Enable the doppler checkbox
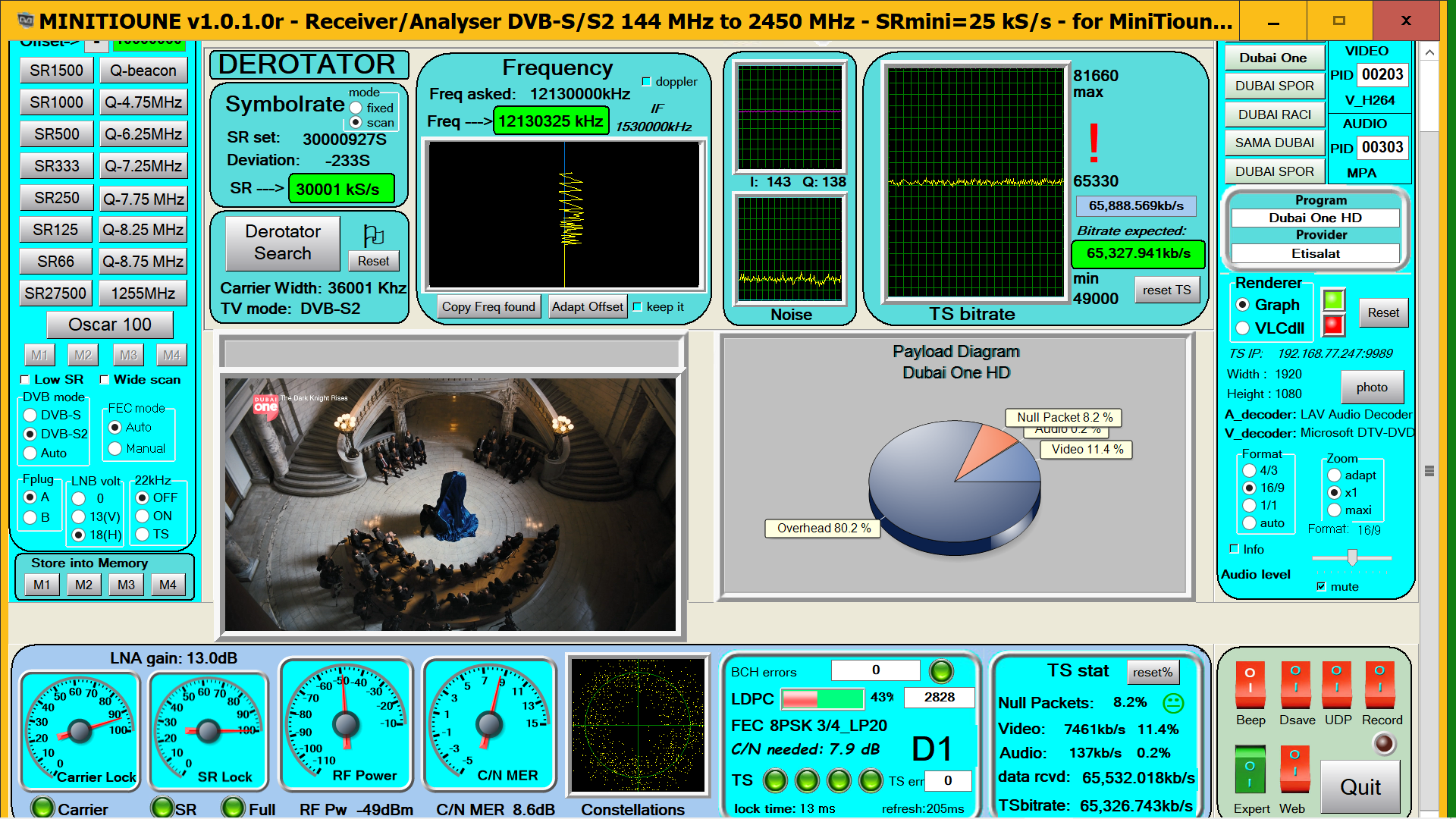Screen dimensions: 1456x819 (646, 82)
